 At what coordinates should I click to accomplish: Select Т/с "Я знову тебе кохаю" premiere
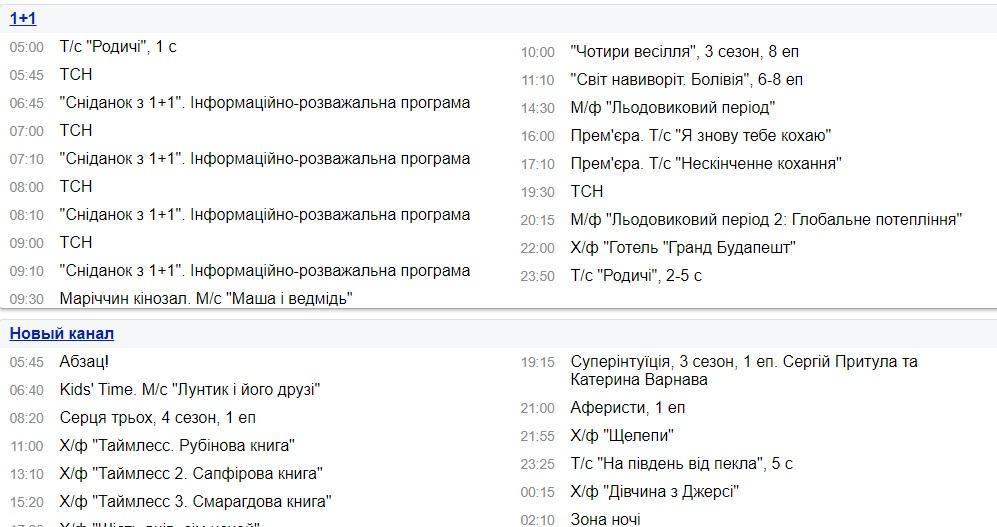pos(701,135)
